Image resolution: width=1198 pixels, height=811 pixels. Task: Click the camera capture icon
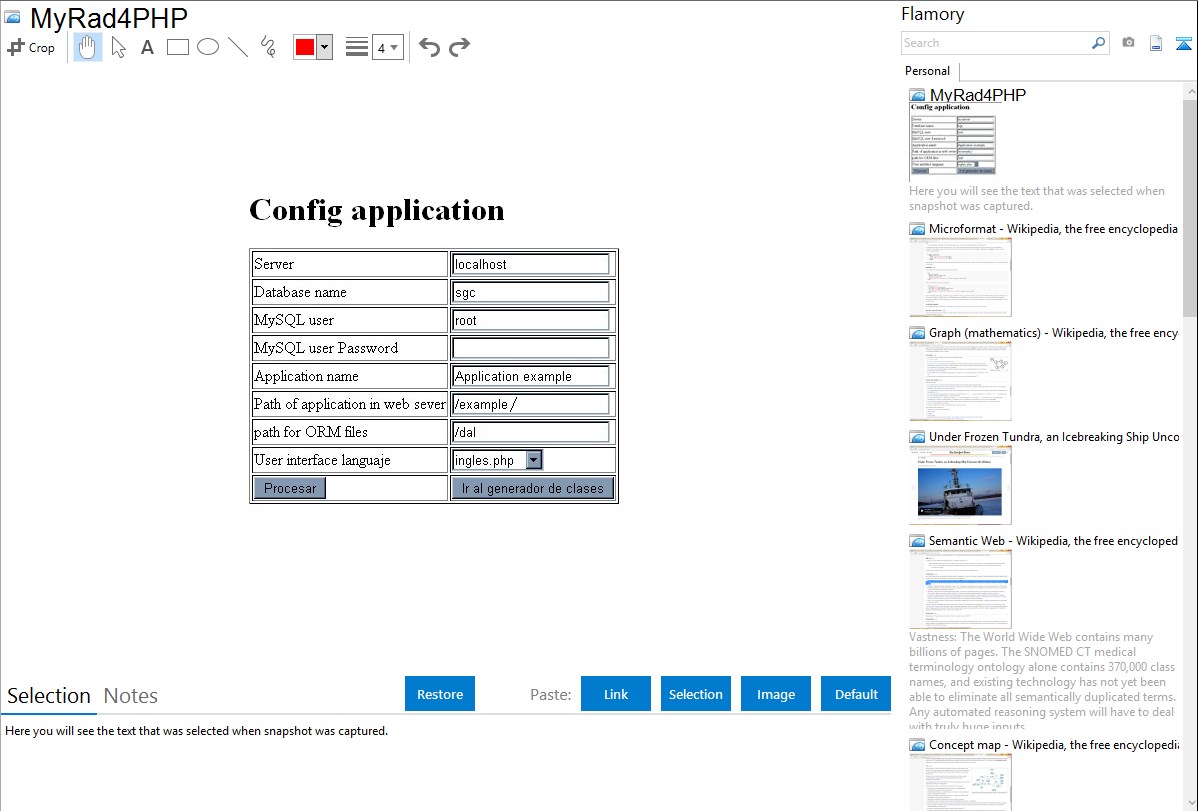pyautogui.click(x=1128, y=43)
